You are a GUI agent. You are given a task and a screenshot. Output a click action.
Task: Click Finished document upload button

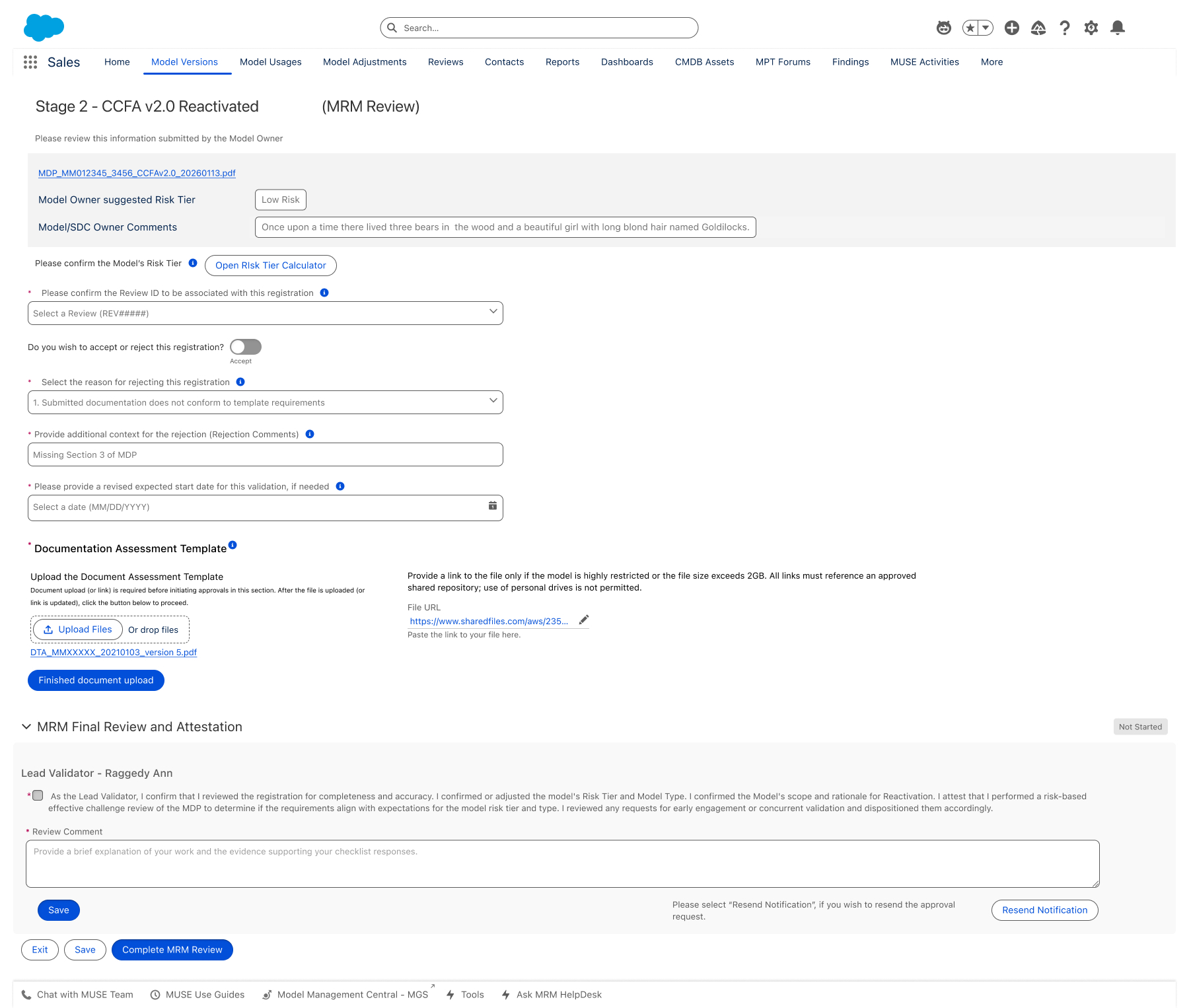(x=96, y=680)
